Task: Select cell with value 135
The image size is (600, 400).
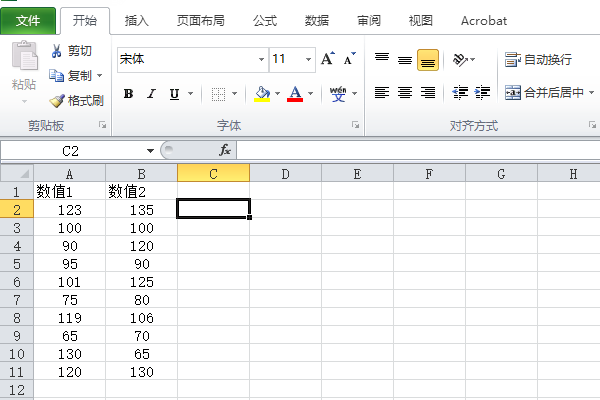Action: 141,210
